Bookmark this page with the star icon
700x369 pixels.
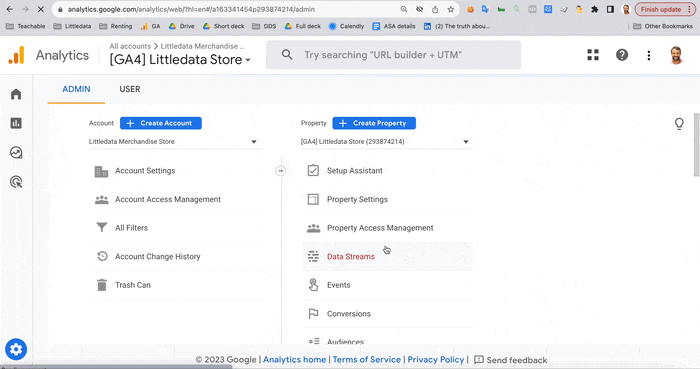click(x=451, y=9)
